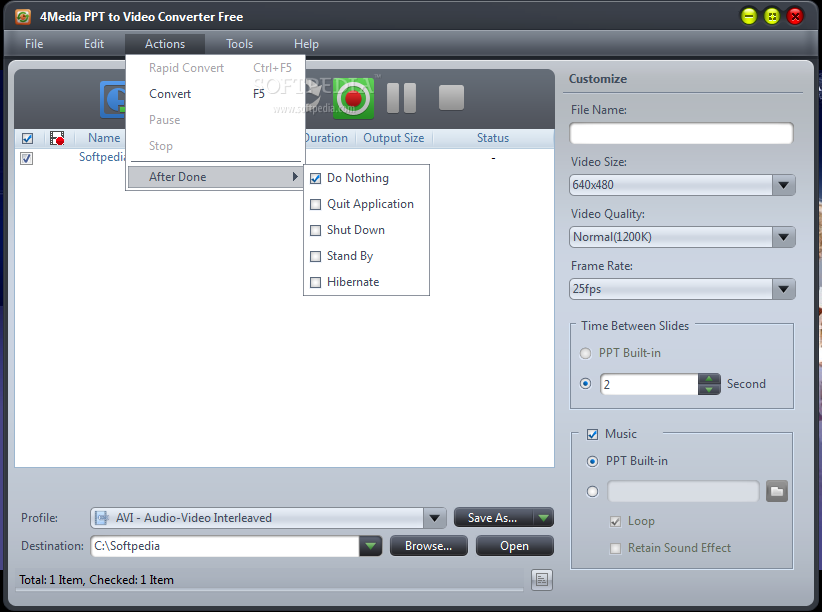Click the Status column header

pos(493,138)
